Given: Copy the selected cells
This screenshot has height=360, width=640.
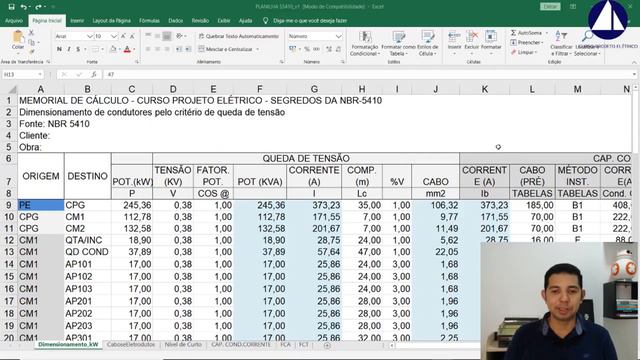Looking at the screenshot, I should [x=31, y=42].
